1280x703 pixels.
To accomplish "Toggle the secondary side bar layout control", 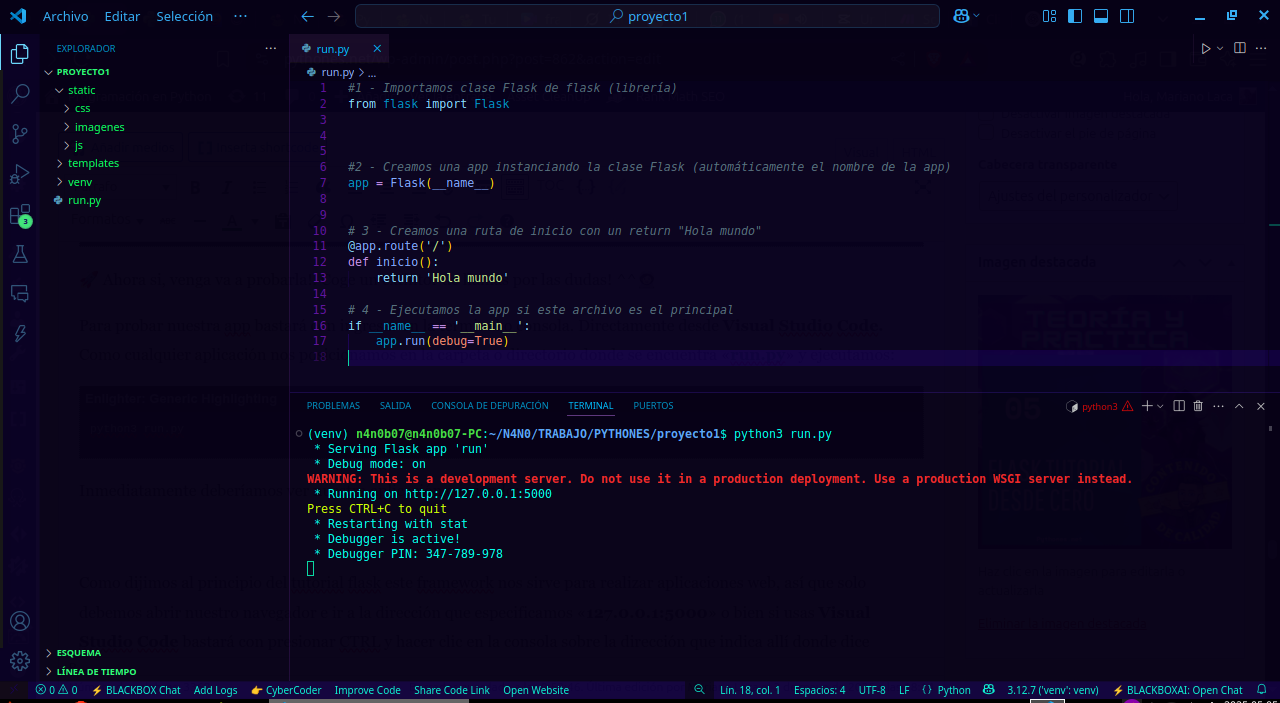I will coord(1128,16).
